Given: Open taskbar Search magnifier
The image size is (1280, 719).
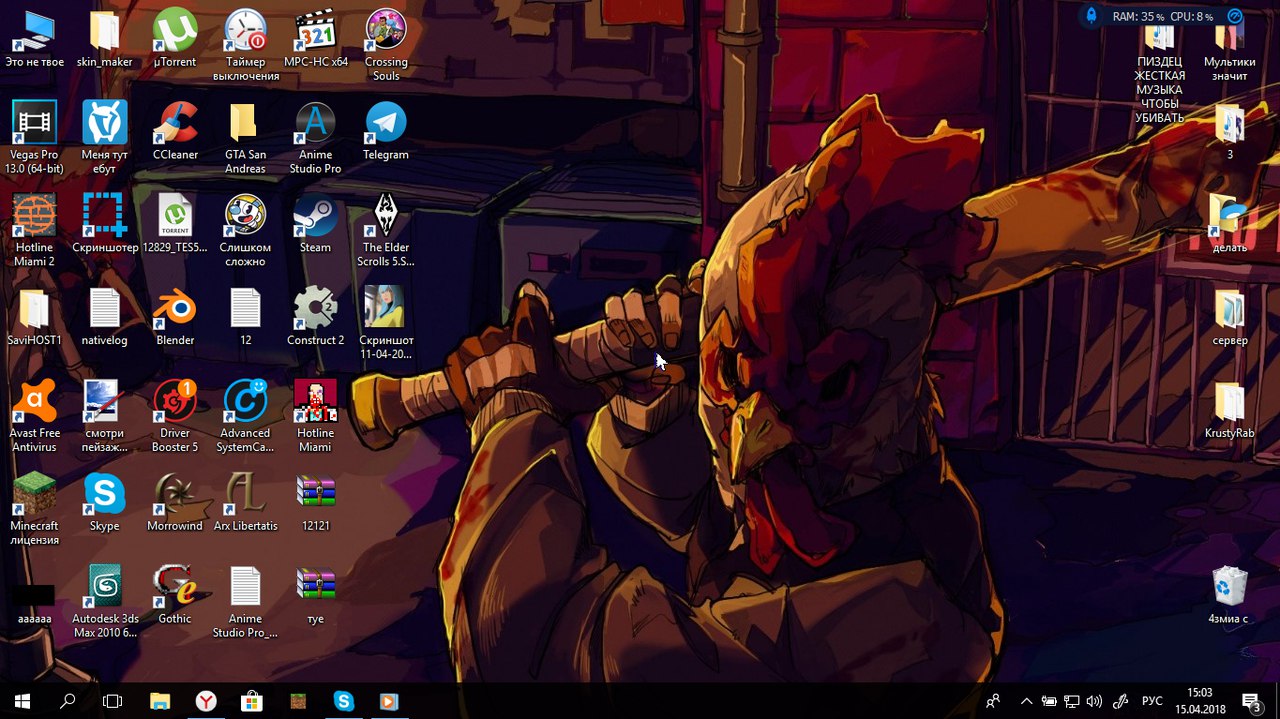Looking at the screenshot, I should pyautogui.click(x=68, y=701).
